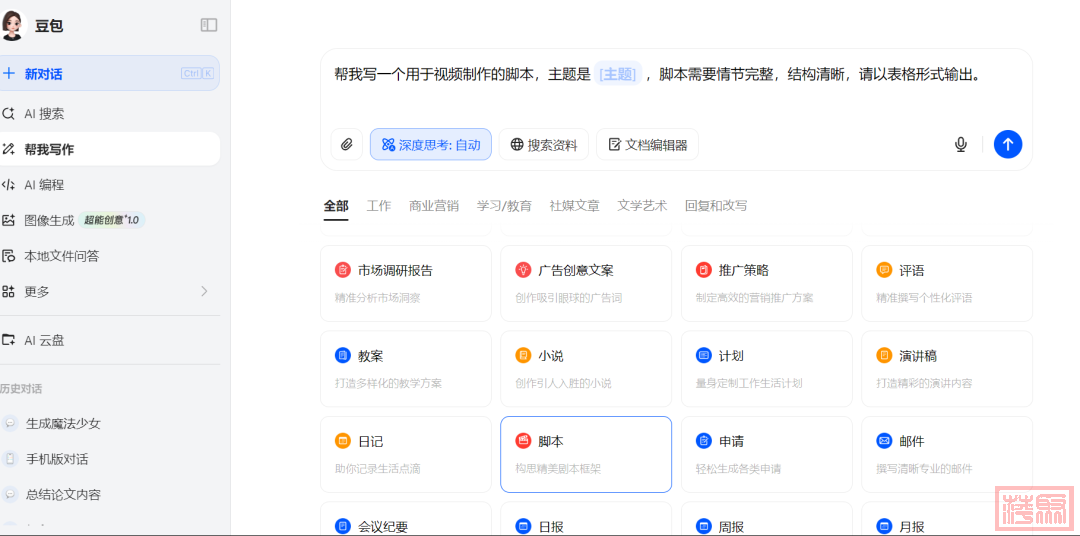Click the AI 搜索 magnifier icon

click(x=8, y=114)
